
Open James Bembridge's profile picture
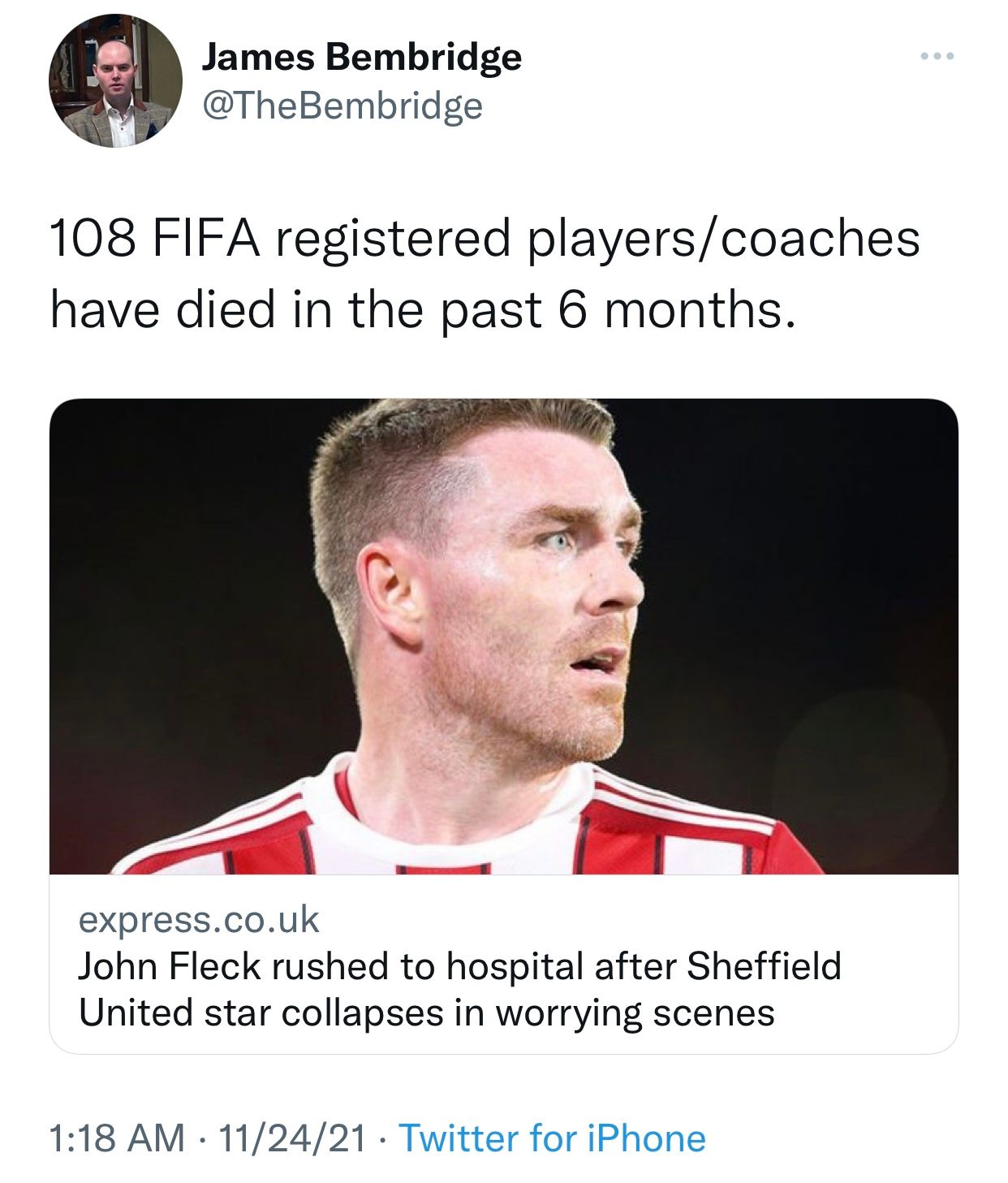tap(115, 80)
